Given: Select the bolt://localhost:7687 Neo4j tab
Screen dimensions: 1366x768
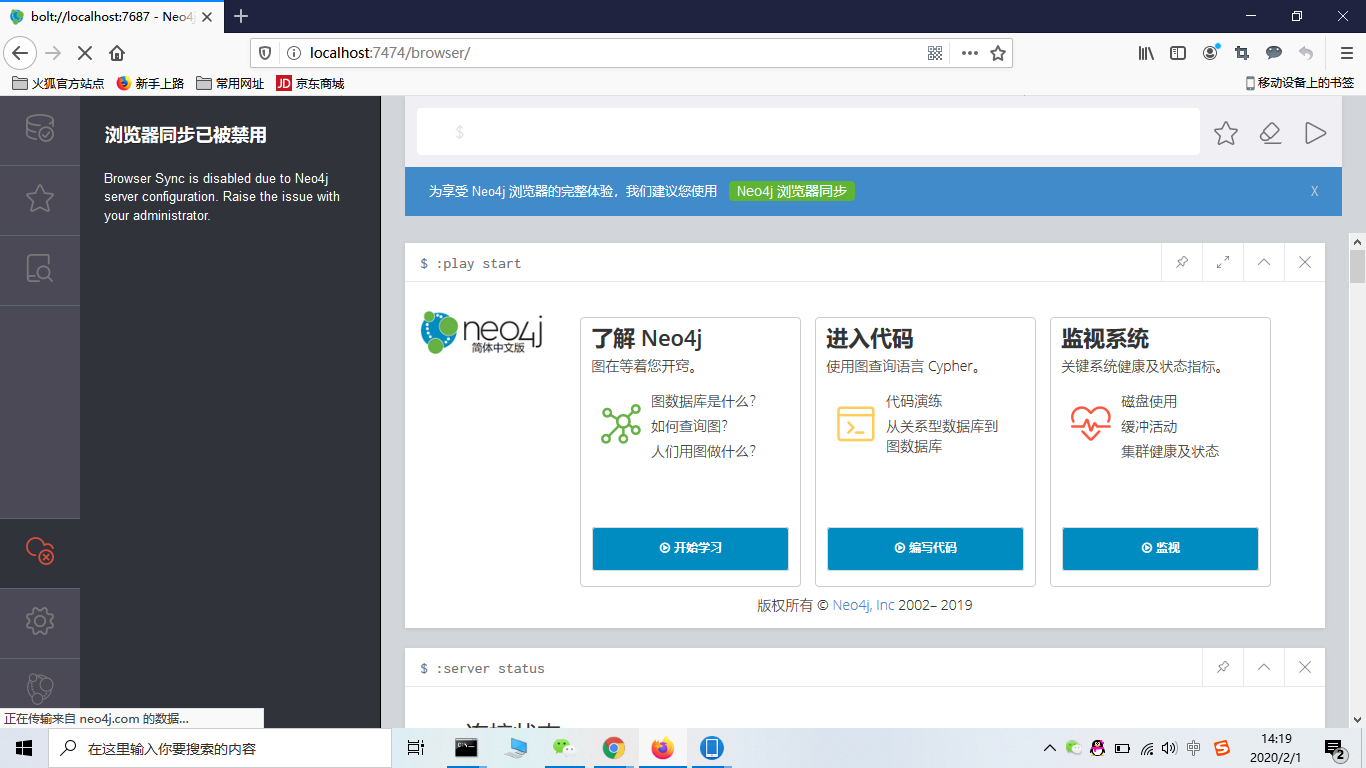Looking at the screenshot, I should 111,16.
